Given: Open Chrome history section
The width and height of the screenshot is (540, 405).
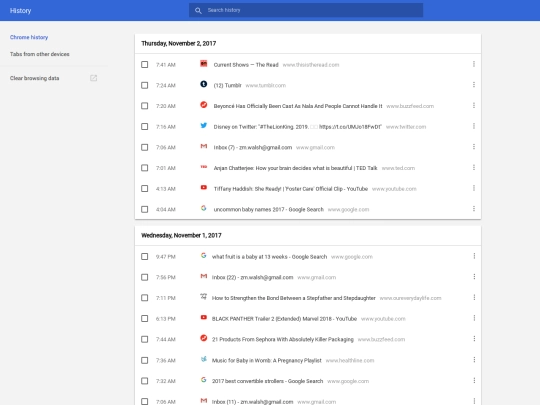Looking at the screenshot, I should click(x=29, y=37).
